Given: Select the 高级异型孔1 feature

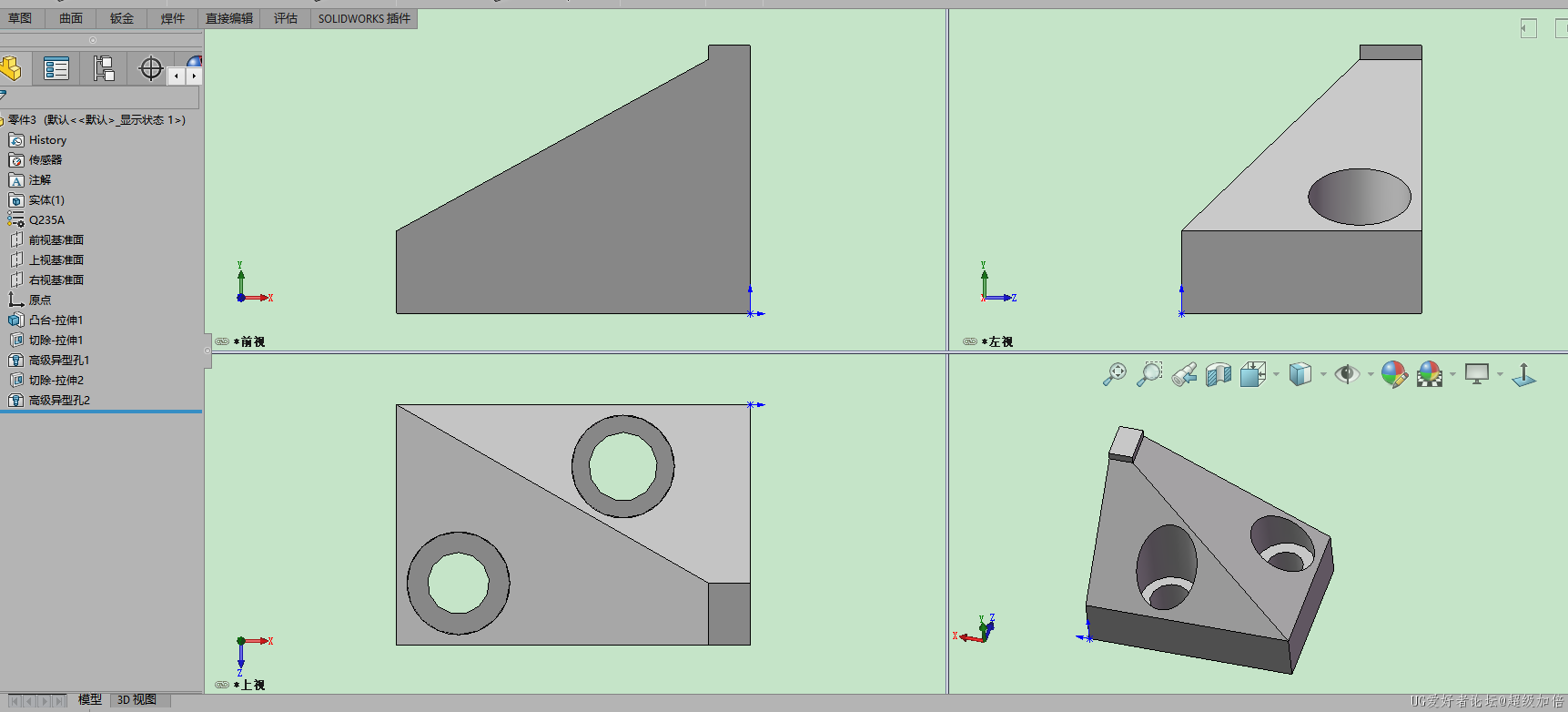Looking at the screenshot, I should click(49, 361).
